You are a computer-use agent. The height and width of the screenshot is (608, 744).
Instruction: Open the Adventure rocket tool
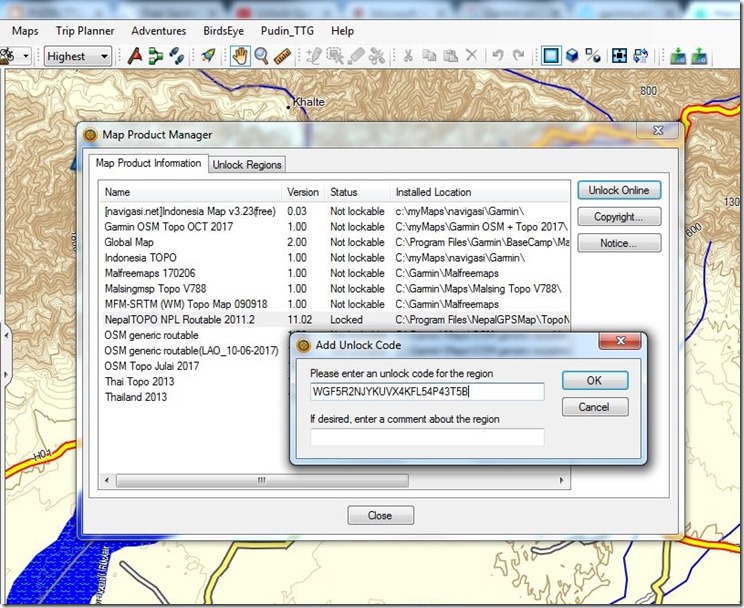click(208, 56)
